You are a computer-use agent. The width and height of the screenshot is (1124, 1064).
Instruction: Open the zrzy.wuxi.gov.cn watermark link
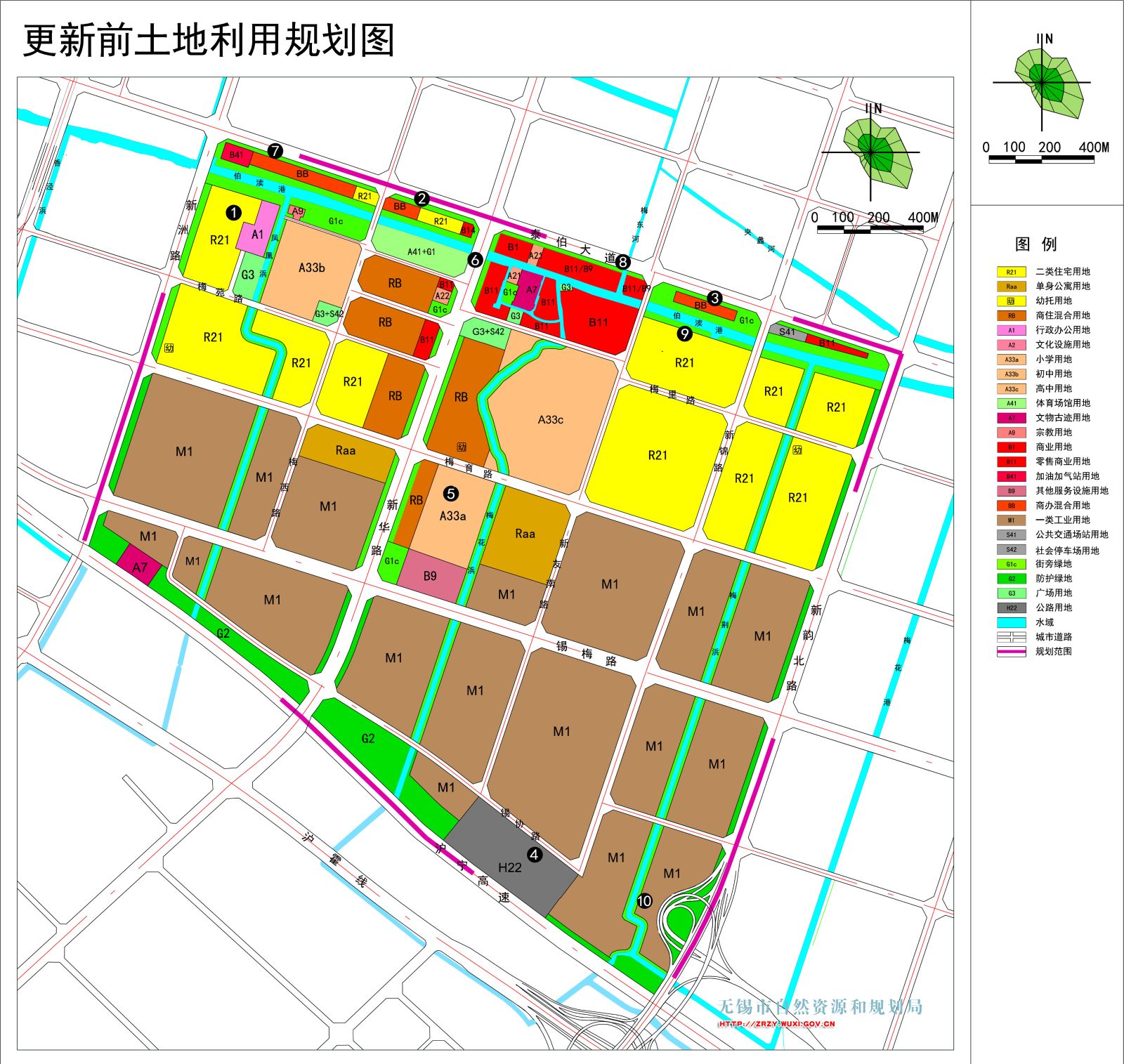tap(777, 1024)
